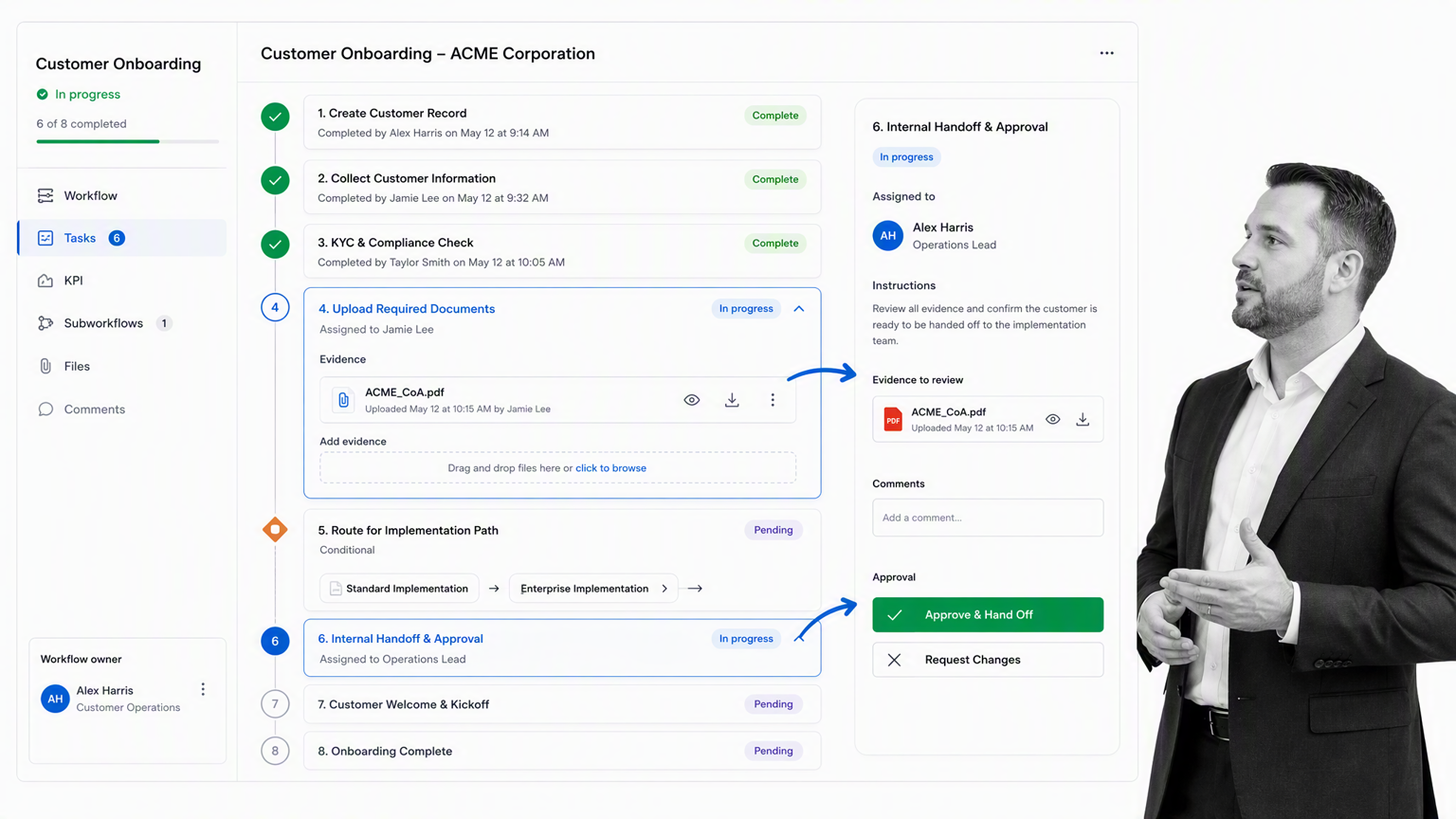Click In progress badge in detail panel
The height and width of the screenshot is (819, 1456).
tap(906, 157)
